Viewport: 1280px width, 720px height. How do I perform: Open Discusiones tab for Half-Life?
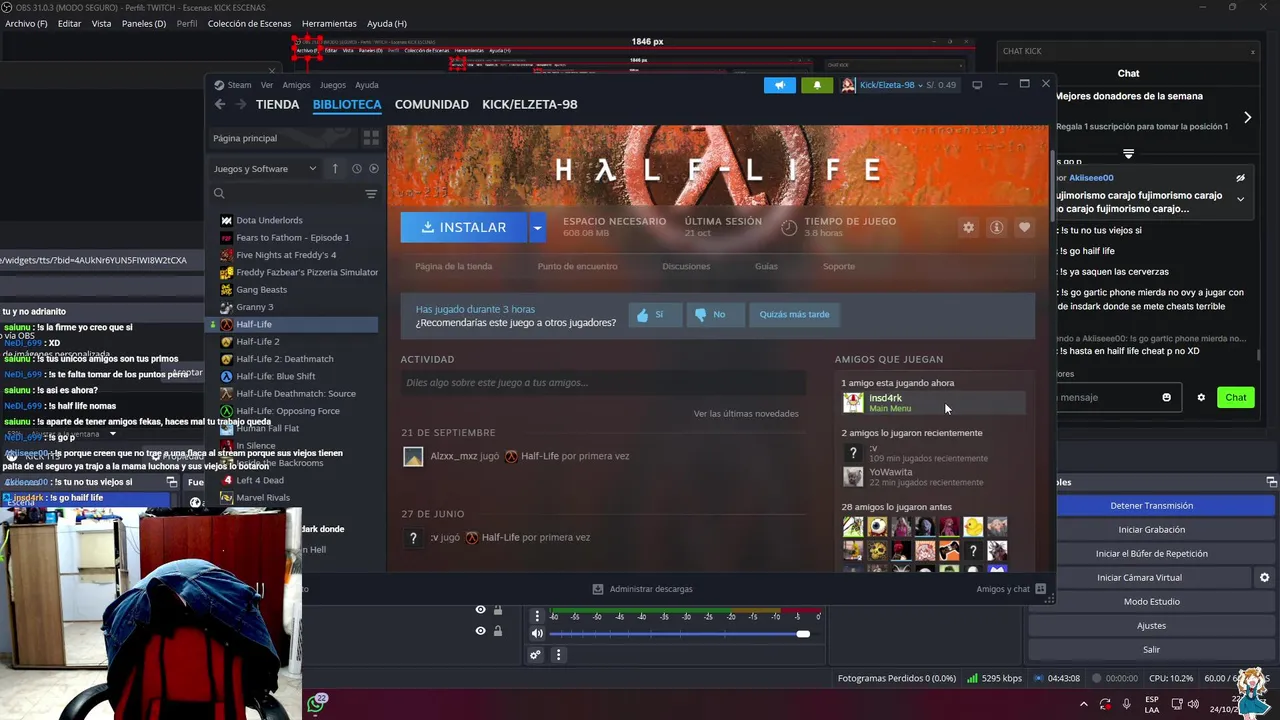coord(686,266)
